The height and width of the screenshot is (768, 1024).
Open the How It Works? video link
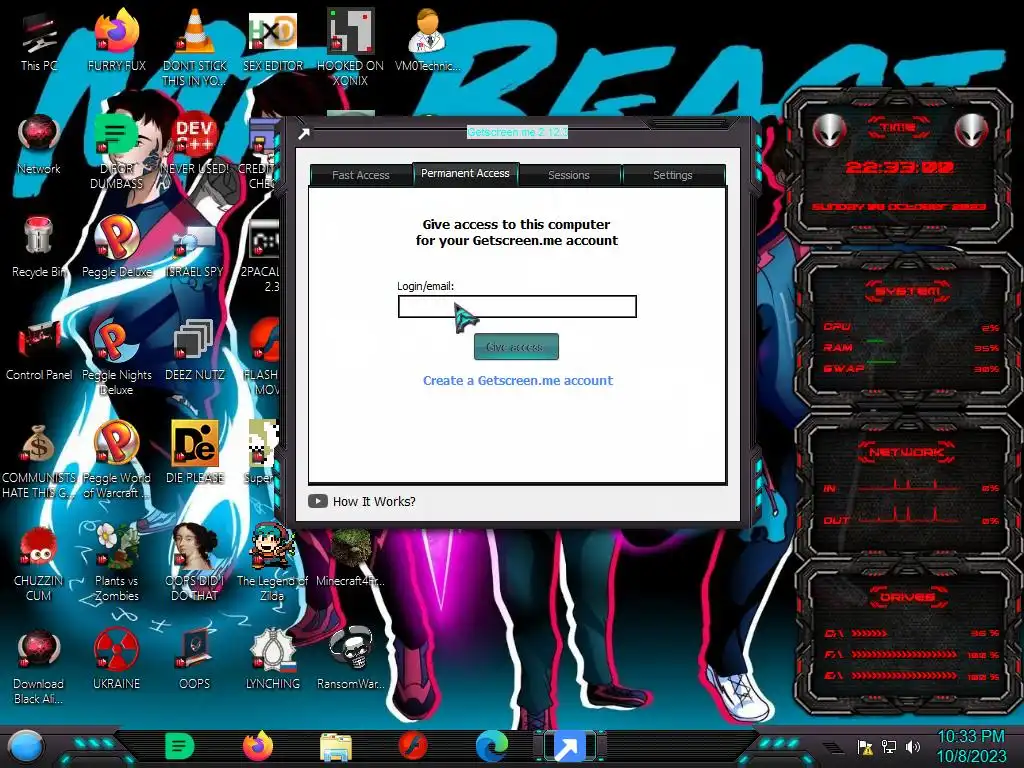tap(362, 502)
